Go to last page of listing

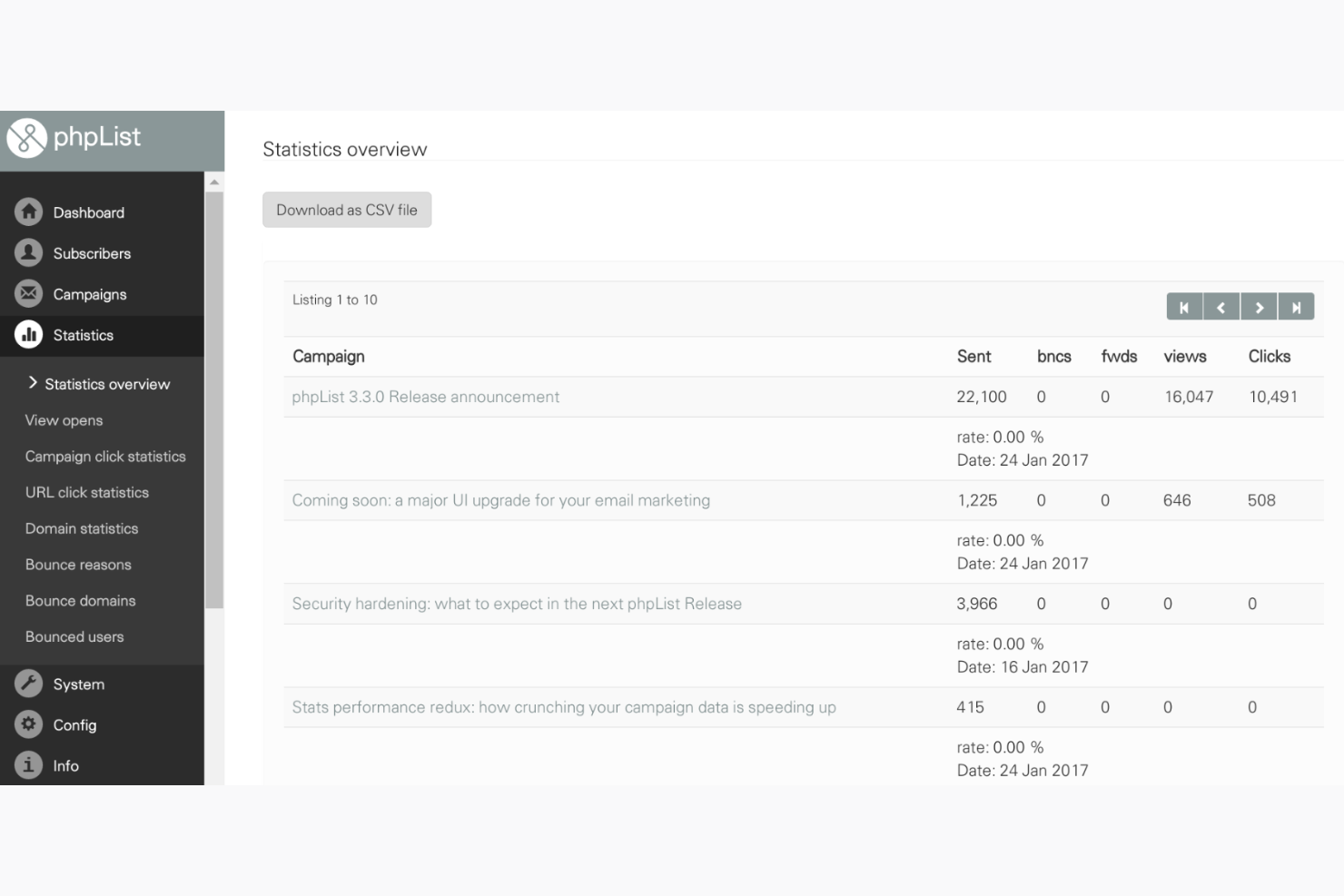click(1296, 308)
